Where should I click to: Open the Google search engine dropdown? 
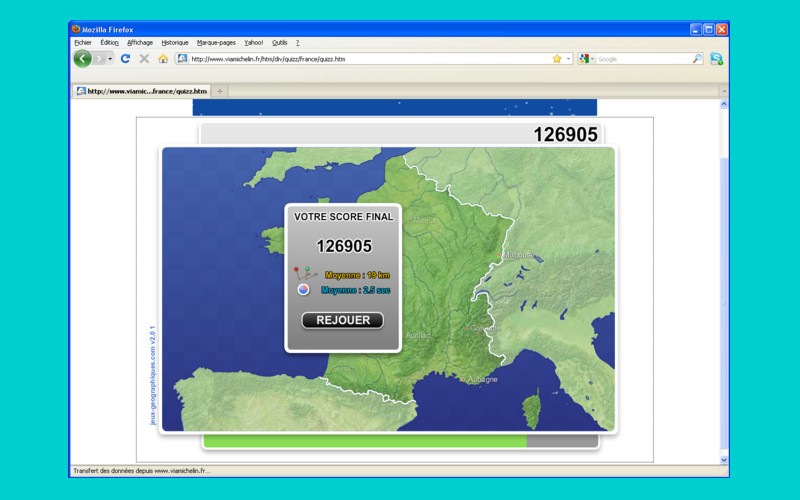pyautogui.click(x=586, y=59)
